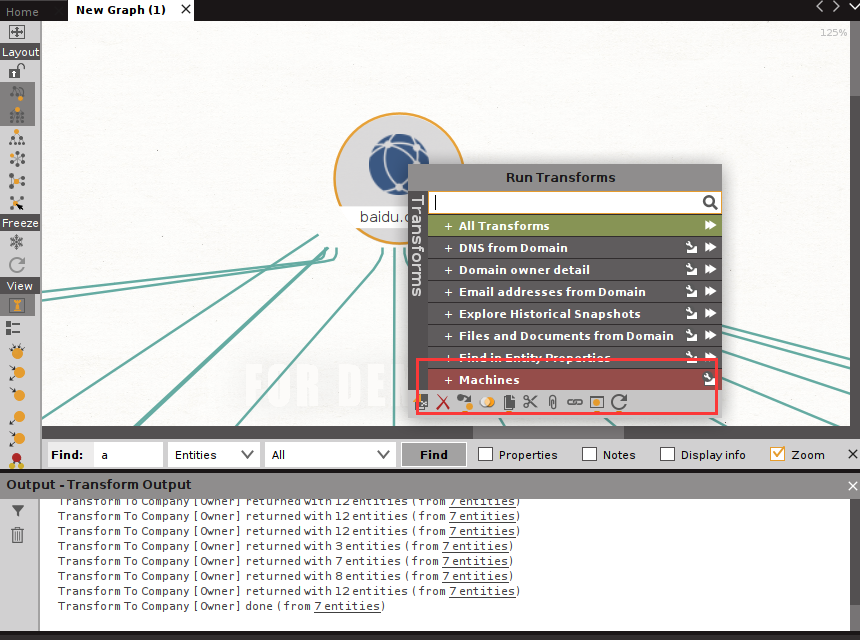The image size is (860, 640).
Task: Select the Organic layout icon
Action: coord(17,181)
